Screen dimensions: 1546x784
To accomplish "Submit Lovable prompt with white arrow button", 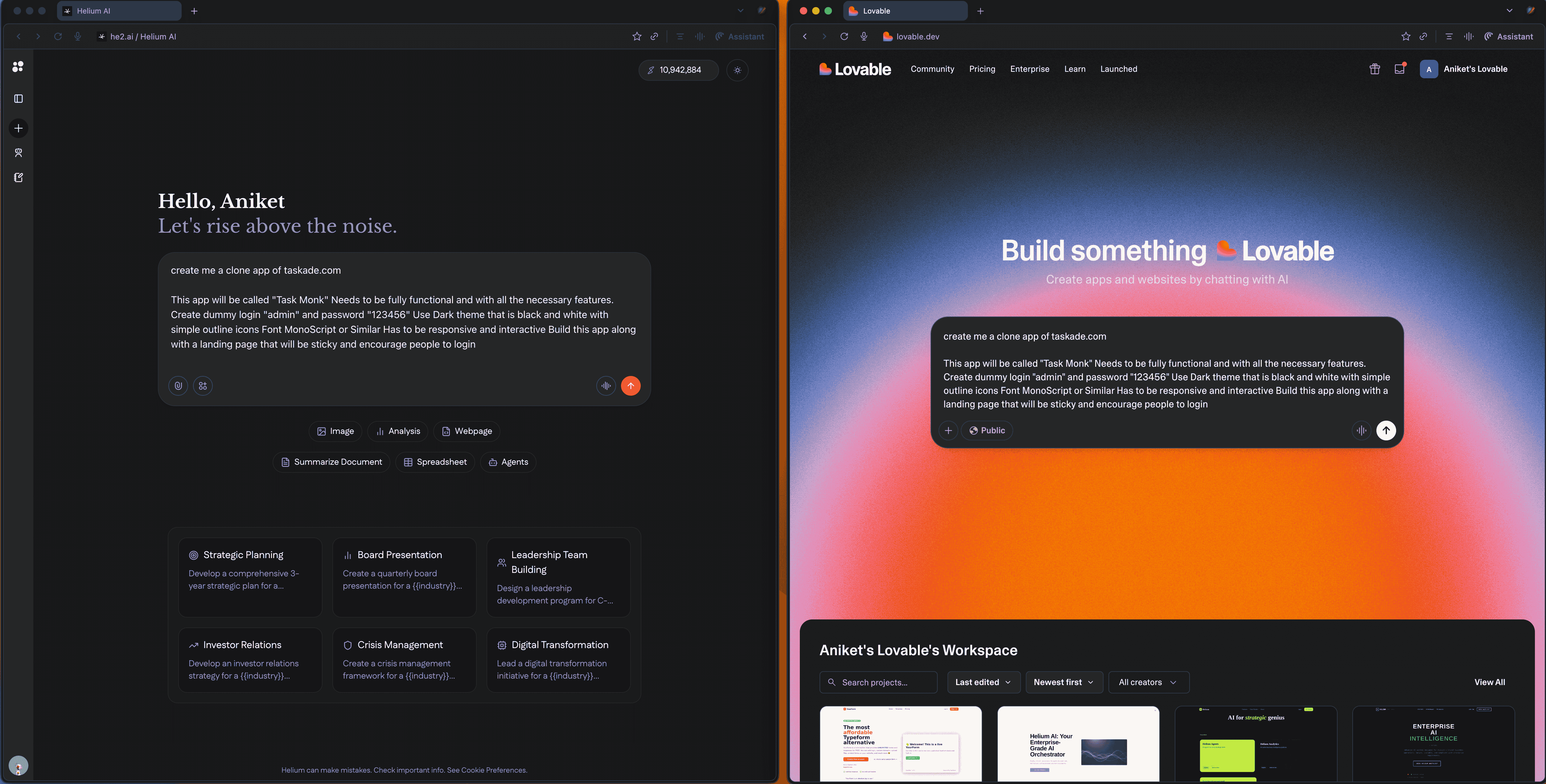I will click(1386, 431).
